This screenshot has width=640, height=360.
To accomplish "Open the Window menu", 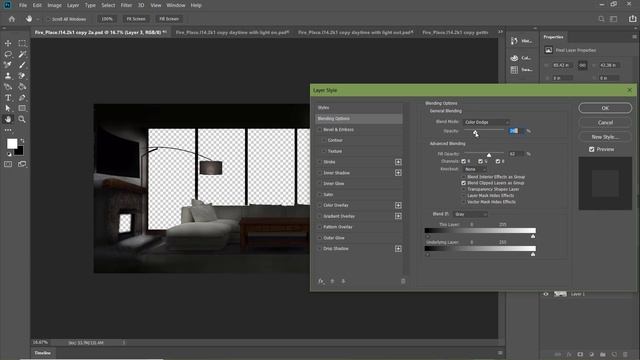I will click(x=176, y=5).
